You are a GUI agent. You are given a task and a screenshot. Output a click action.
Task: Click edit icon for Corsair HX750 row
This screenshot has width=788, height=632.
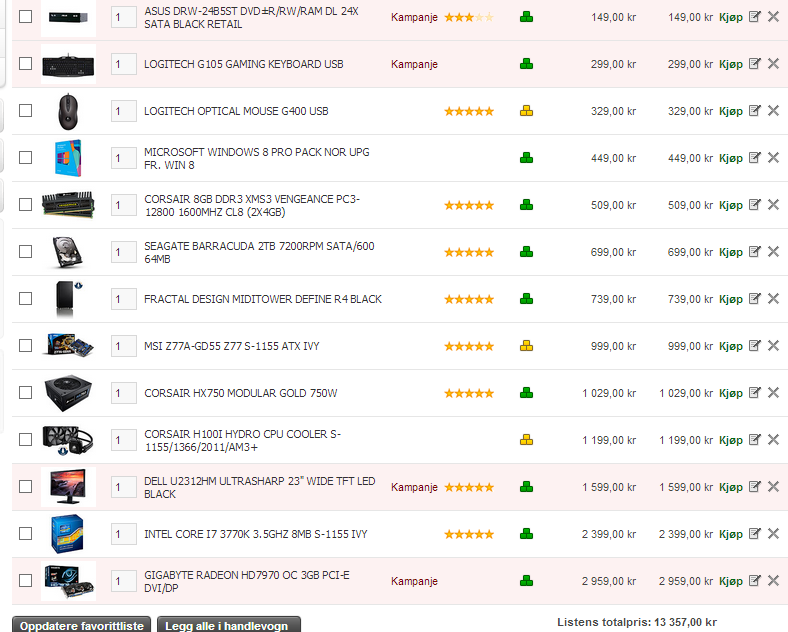point(754,392)
